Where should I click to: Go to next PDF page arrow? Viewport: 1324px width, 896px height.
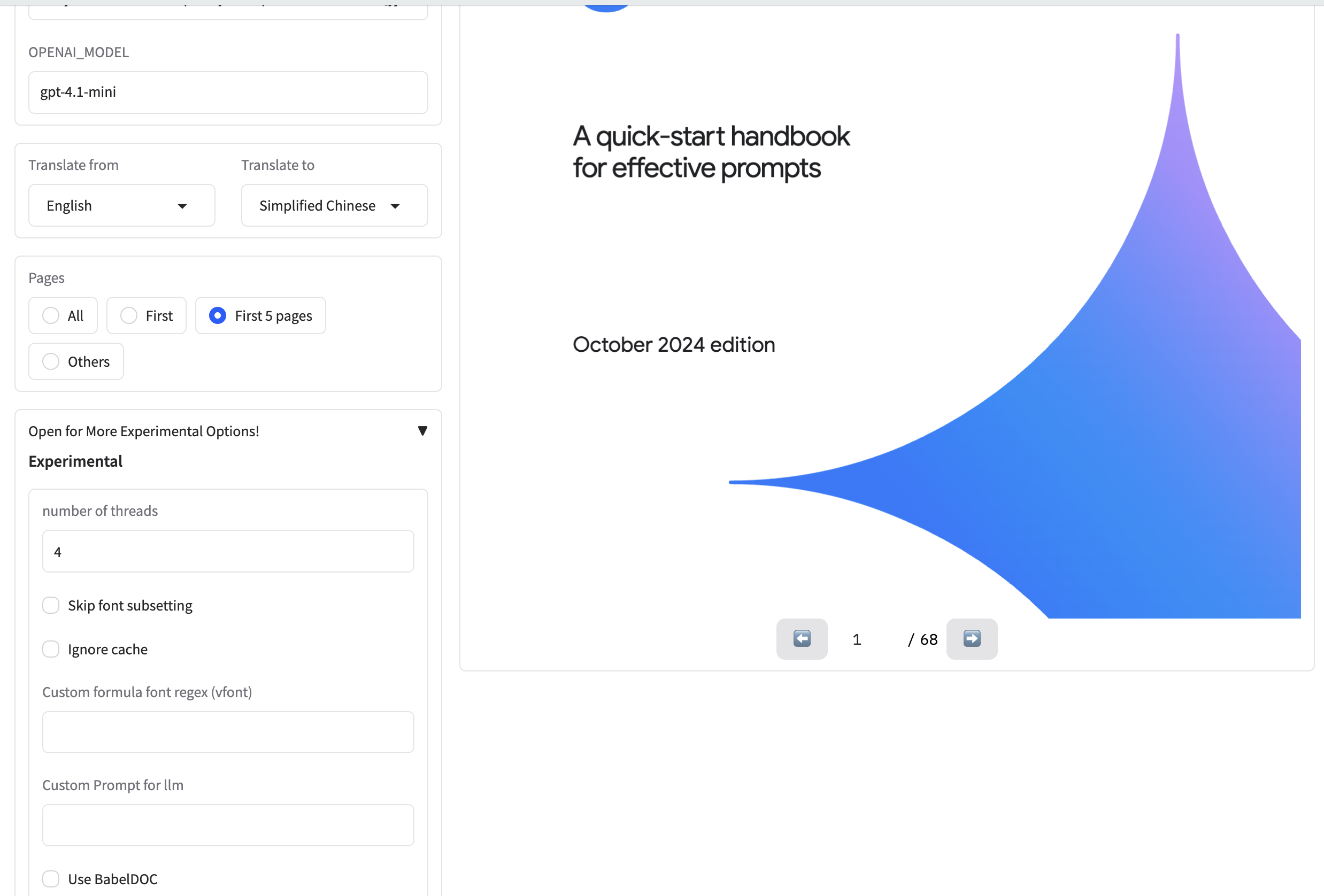pos(972,638)
